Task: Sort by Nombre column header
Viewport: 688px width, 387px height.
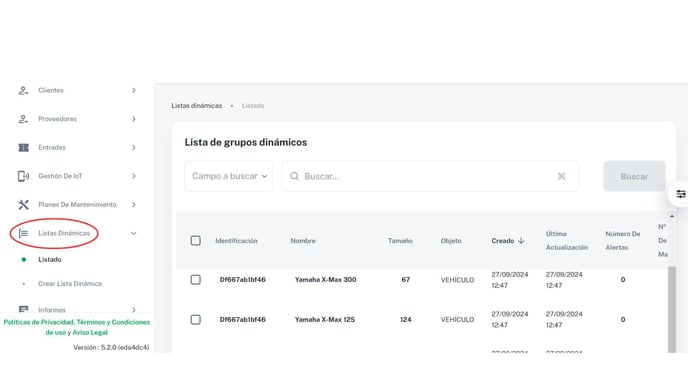Action: [303, 241]
